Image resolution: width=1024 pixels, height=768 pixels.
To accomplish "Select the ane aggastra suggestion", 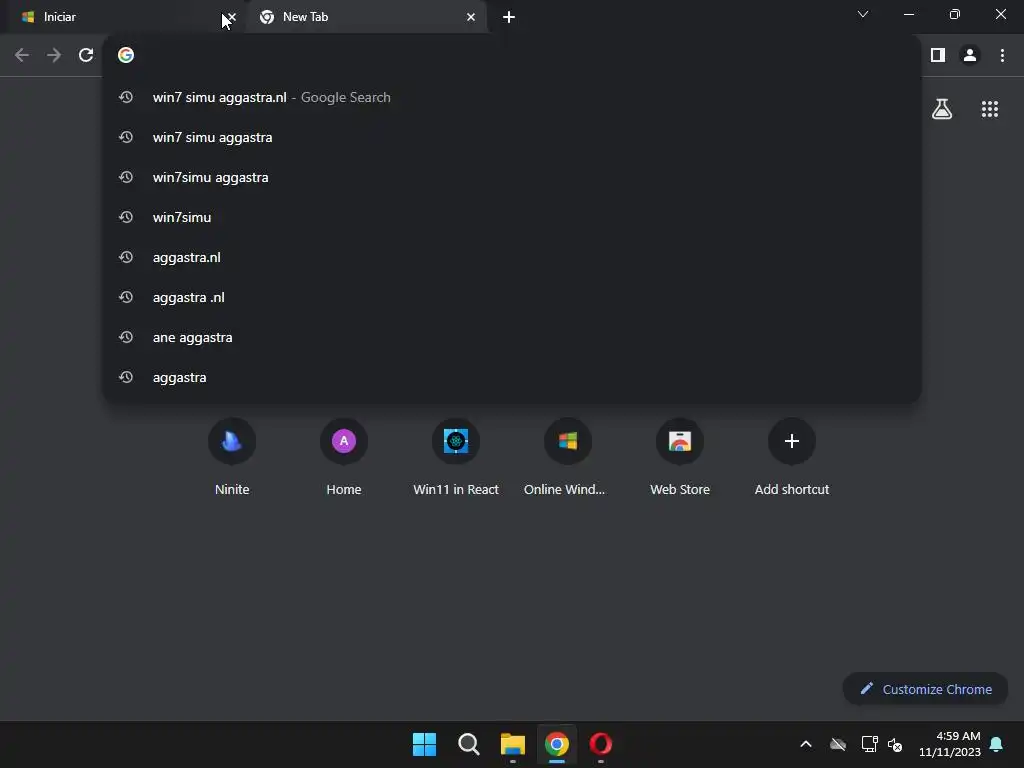I will point(512,338).
